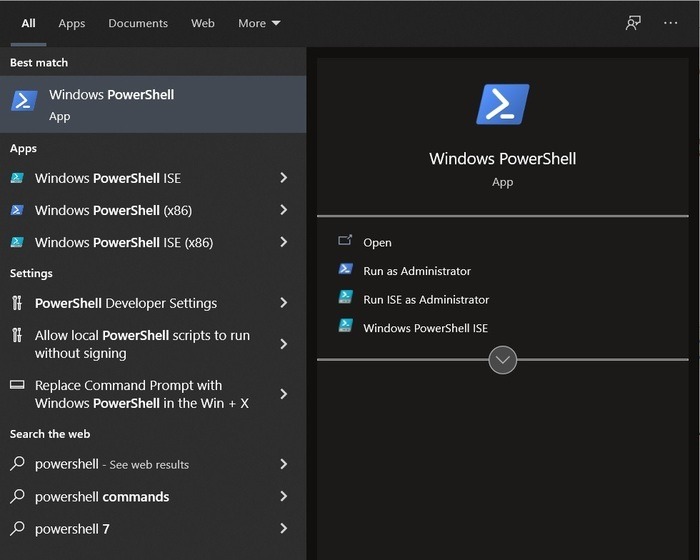Search web for 'powershell 7'
Viewport: 700px width, 560px height.
pos(72,529)
